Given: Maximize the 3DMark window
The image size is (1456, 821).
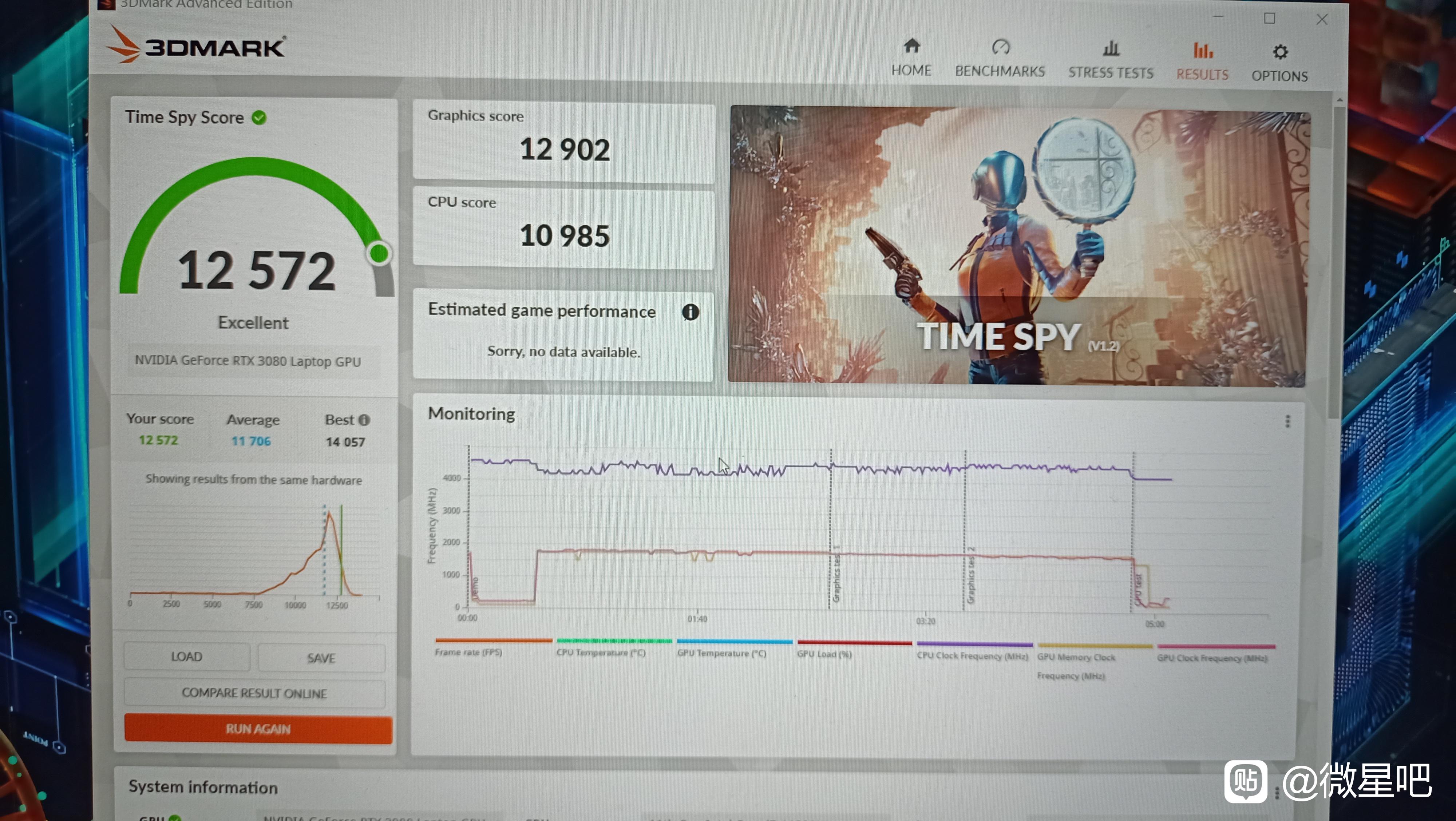Looking at the screenshot, I should click(x=1269, y=18).
